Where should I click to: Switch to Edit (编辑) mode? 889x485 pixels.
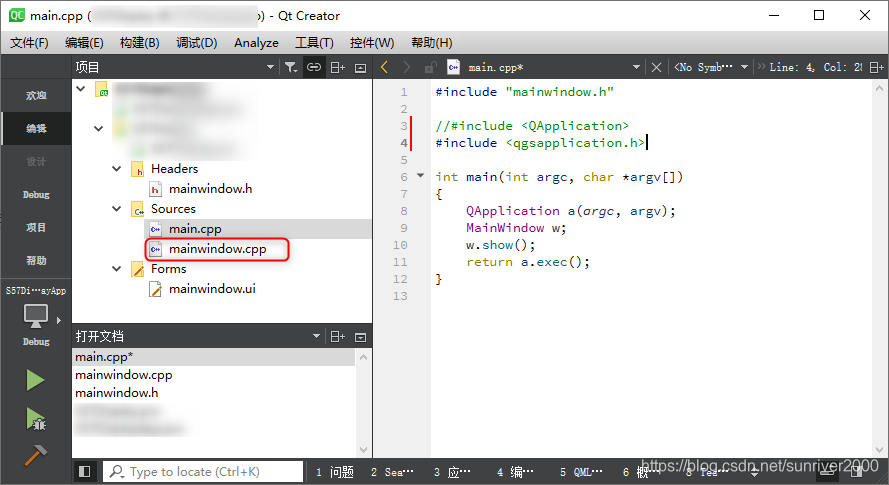tap(36, 128)
